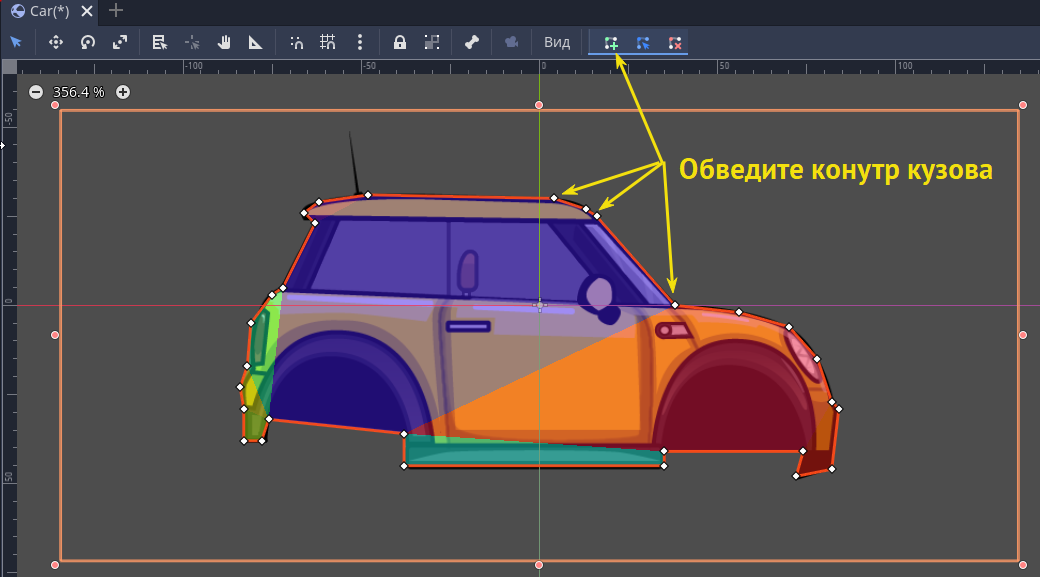This screenshot has width=1040, height=577.
Task: Select the edit polygon points tool
Action: tap(643, 43)
